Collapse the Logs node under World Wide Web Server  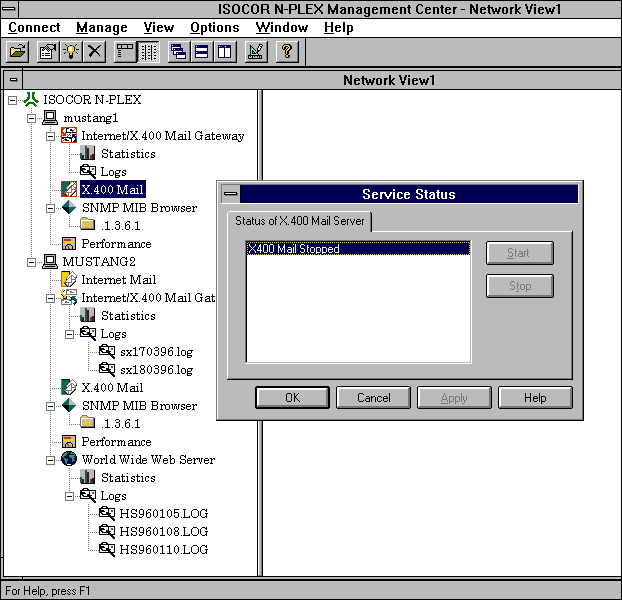coord(69,496)
